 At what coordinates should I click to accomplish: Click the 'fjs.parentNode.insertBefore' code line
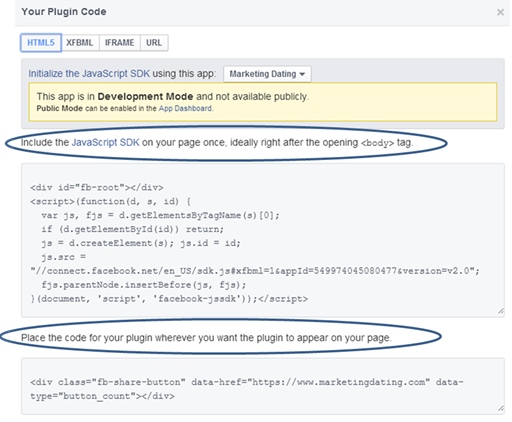point(144,285)
